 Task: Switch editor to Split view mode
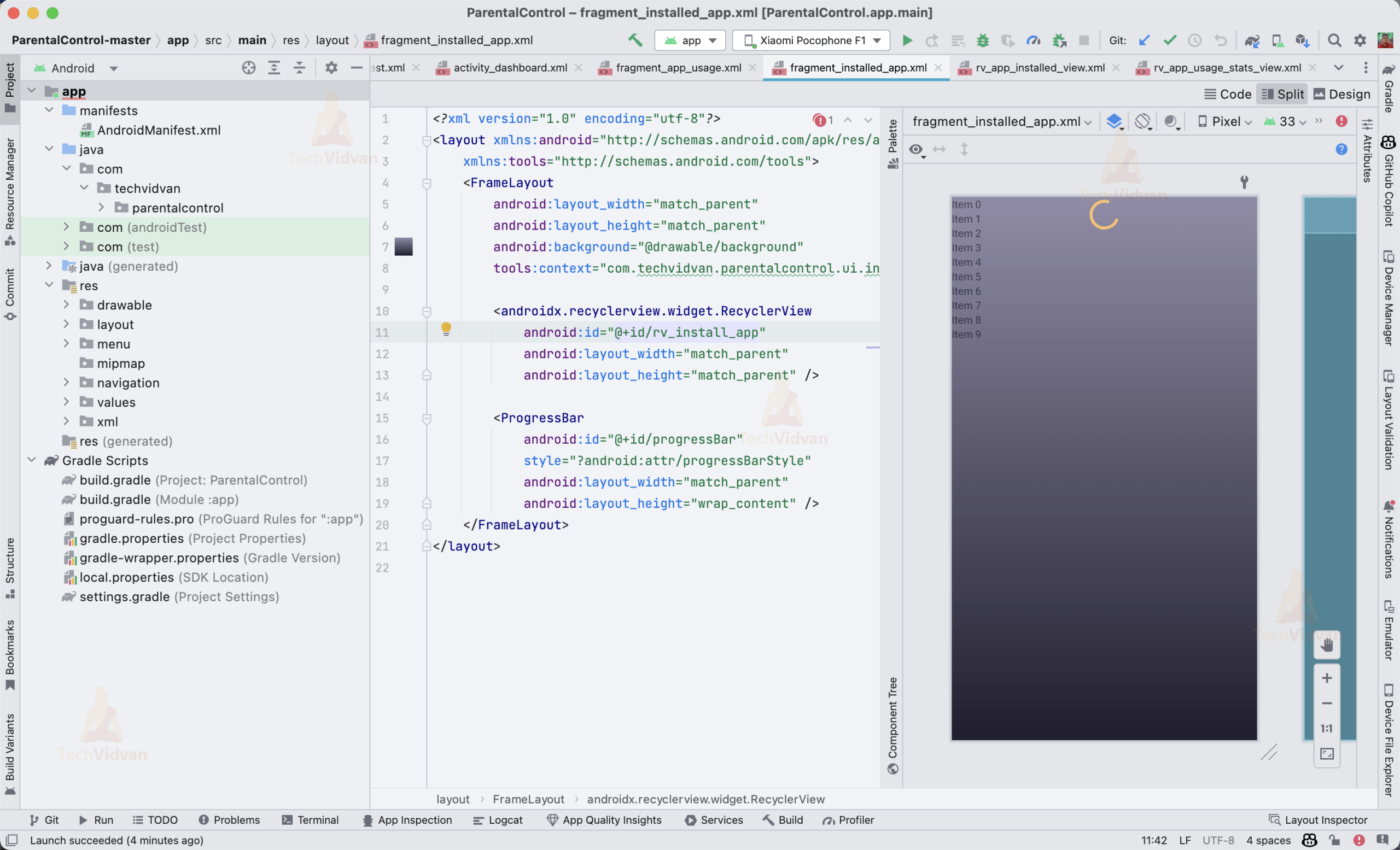1282,94
